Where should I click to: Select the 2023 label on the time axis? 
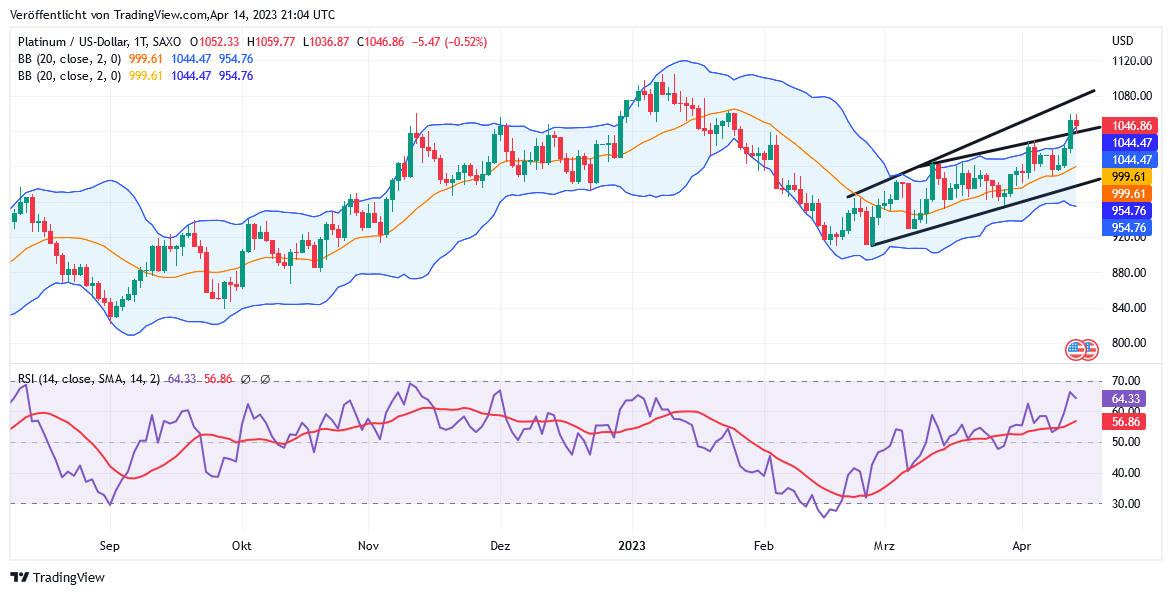pyautogui.click(x=632, y=547)
